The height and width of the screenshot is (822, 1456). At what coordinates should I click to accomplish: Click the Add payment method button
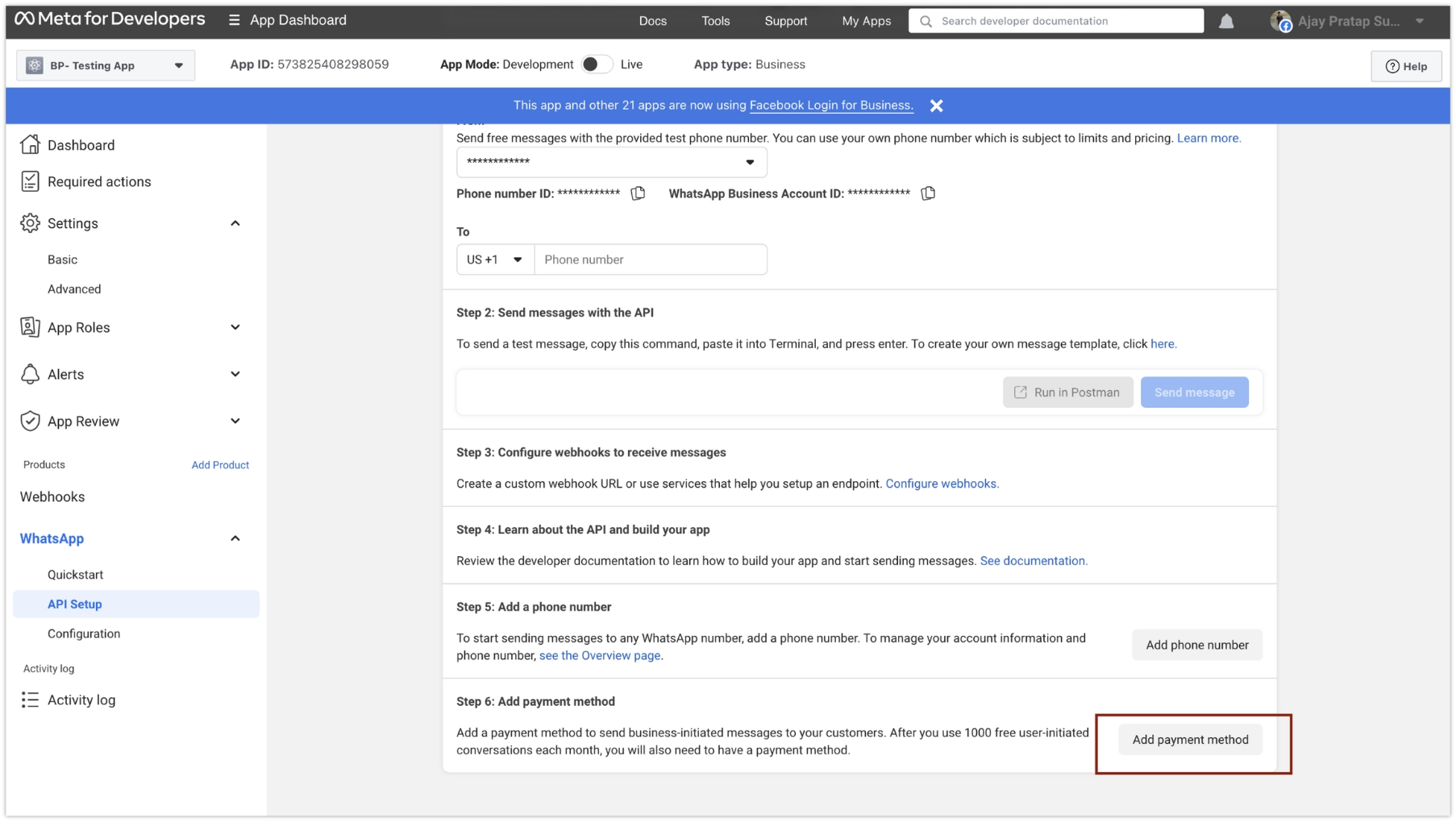pyautogui.click(x=1190, y=739)
